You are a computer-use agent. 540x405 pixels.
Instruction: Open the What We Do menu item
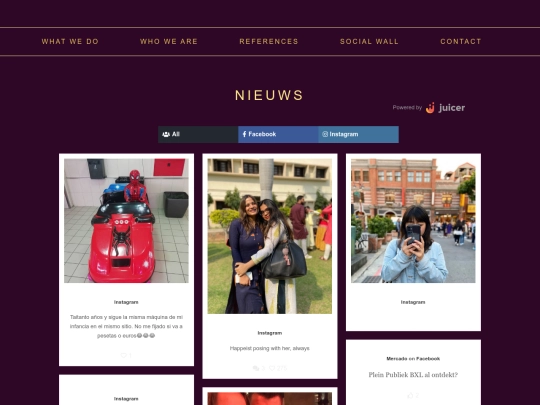click(70, 41)
